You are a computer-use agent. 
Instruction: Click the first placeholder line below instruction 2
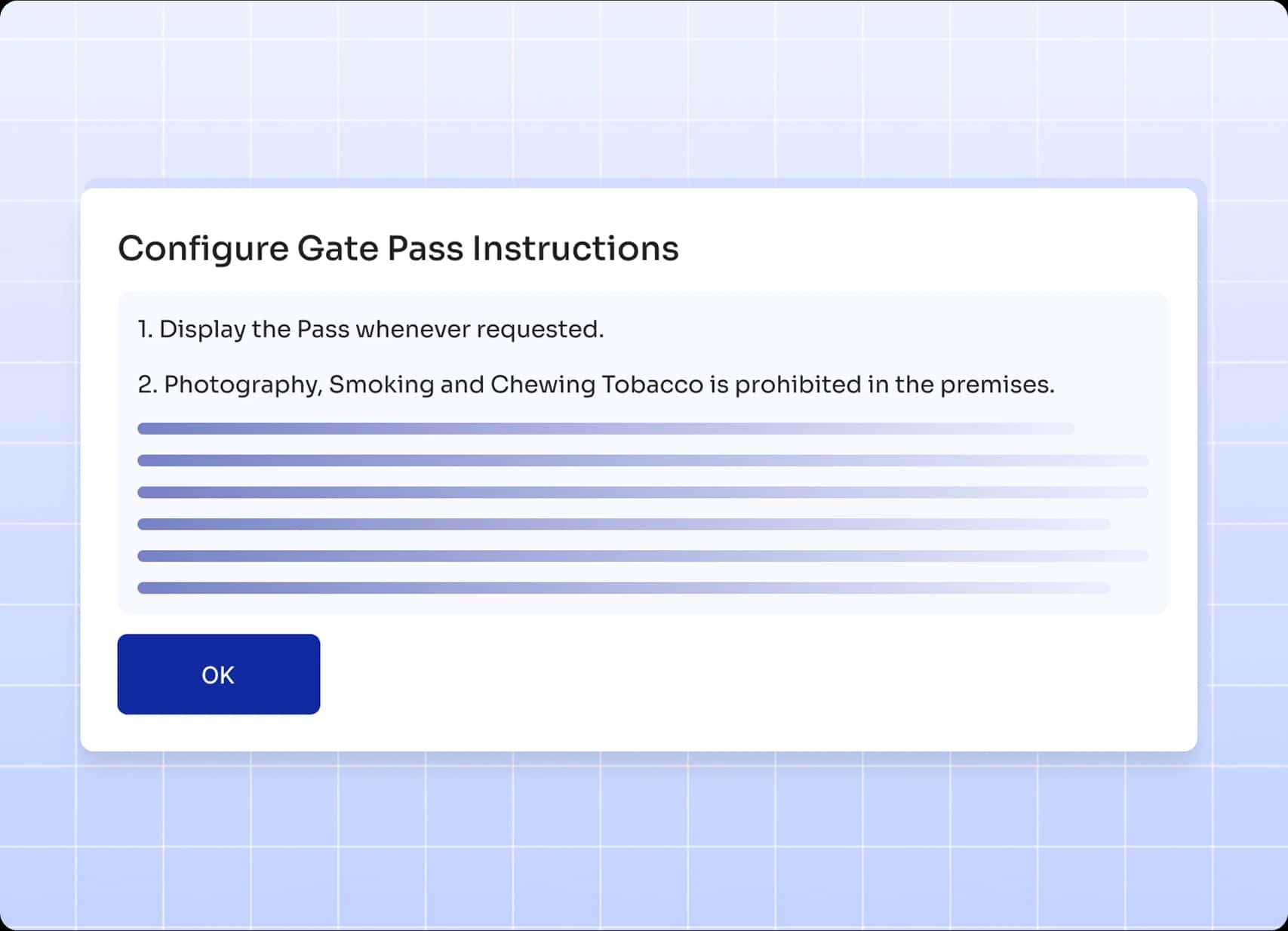click(x=605, y=429)
